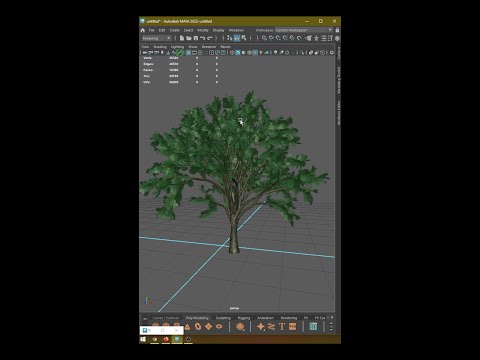The width and height of the screenshot is (480, 360).
Task: Click the shelf row down arrow
Action: (x=332, y=330)
